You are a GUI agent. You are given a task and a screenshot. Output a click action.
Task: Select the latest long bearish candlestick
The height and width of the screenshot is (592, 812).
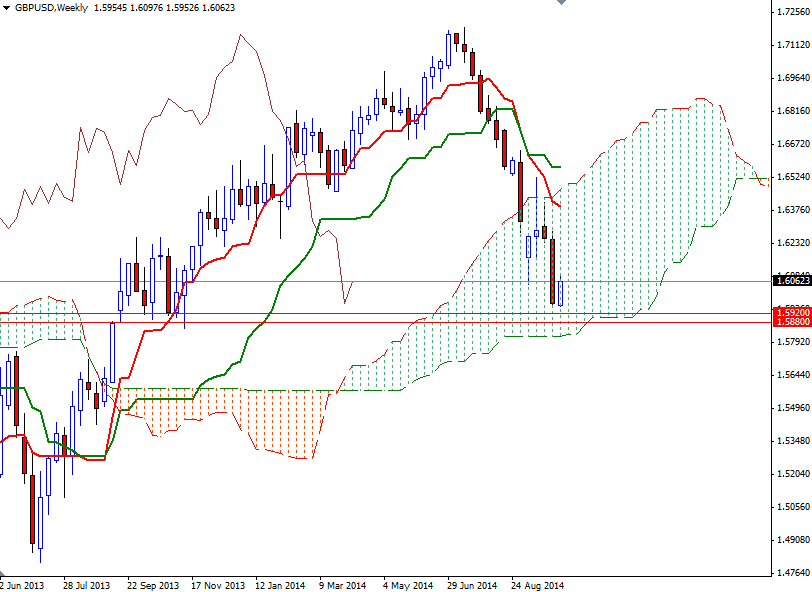click(x=551, y=270)
